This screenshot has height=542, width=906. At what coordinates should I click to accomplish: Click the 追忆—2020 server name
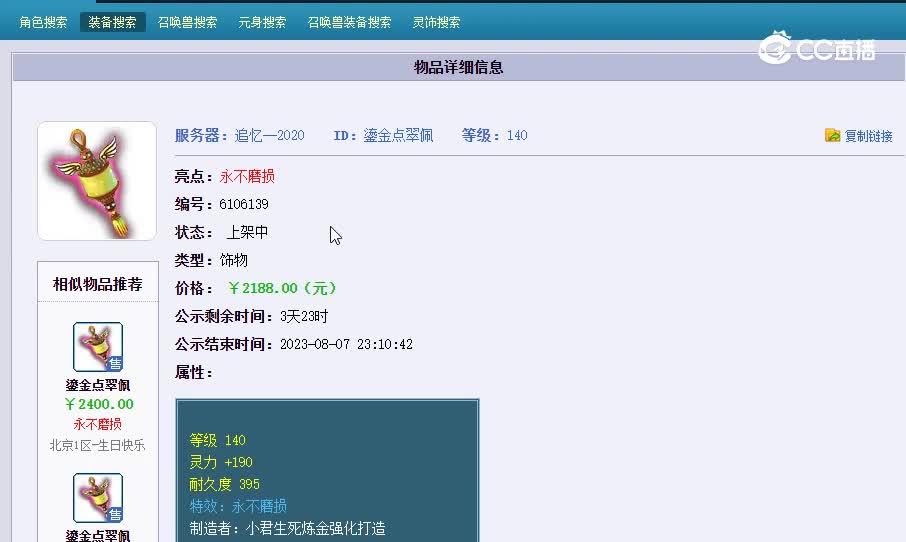pyautogui.click(x=269, y=135)
